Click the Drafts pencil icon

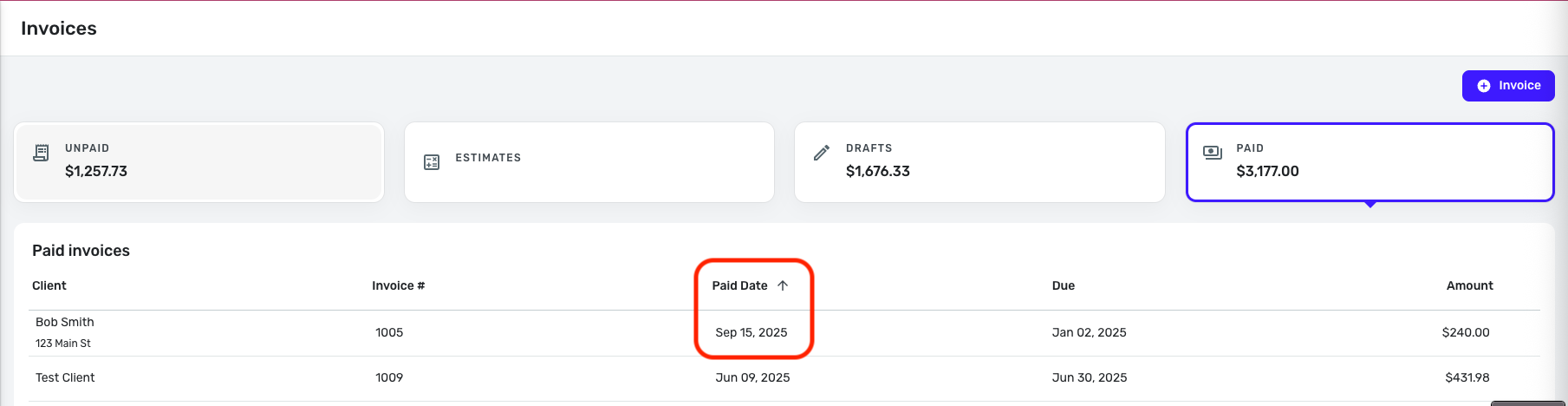(x=822, y=154)
